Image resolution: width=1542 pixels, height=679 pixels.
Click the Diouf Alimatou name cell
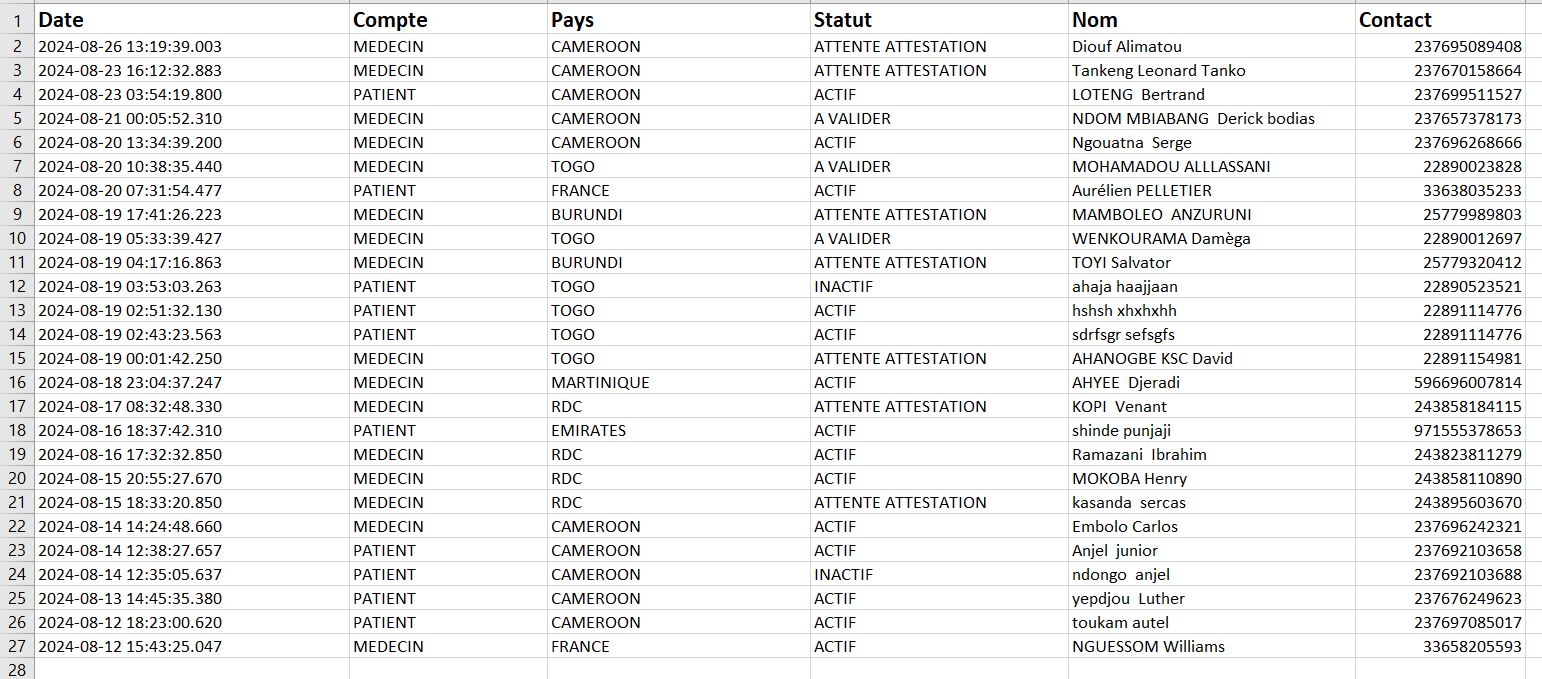[1127, 46]
